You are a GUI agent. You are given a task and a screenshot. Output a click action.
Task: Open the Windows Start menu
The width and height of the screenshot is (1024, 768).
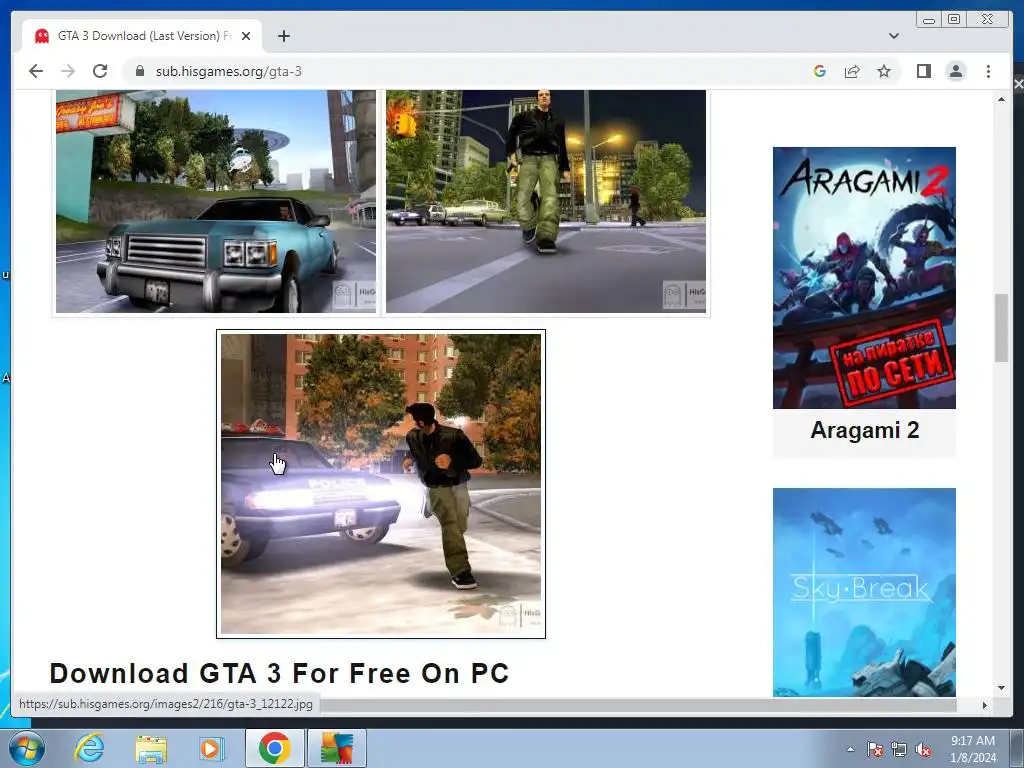27,748
